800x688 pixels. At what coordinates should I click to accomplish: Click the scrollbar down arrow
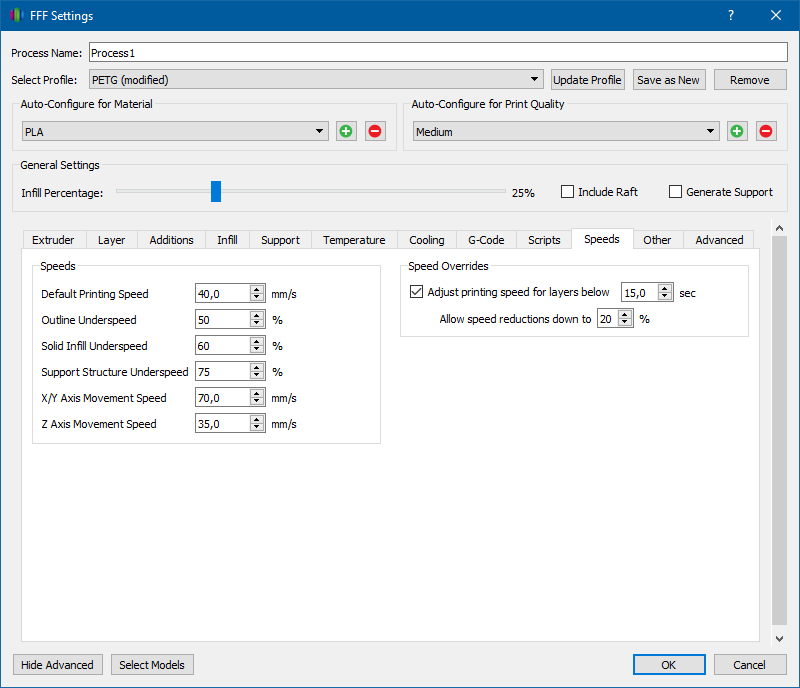pyautogui.click(x=779, y=638)
